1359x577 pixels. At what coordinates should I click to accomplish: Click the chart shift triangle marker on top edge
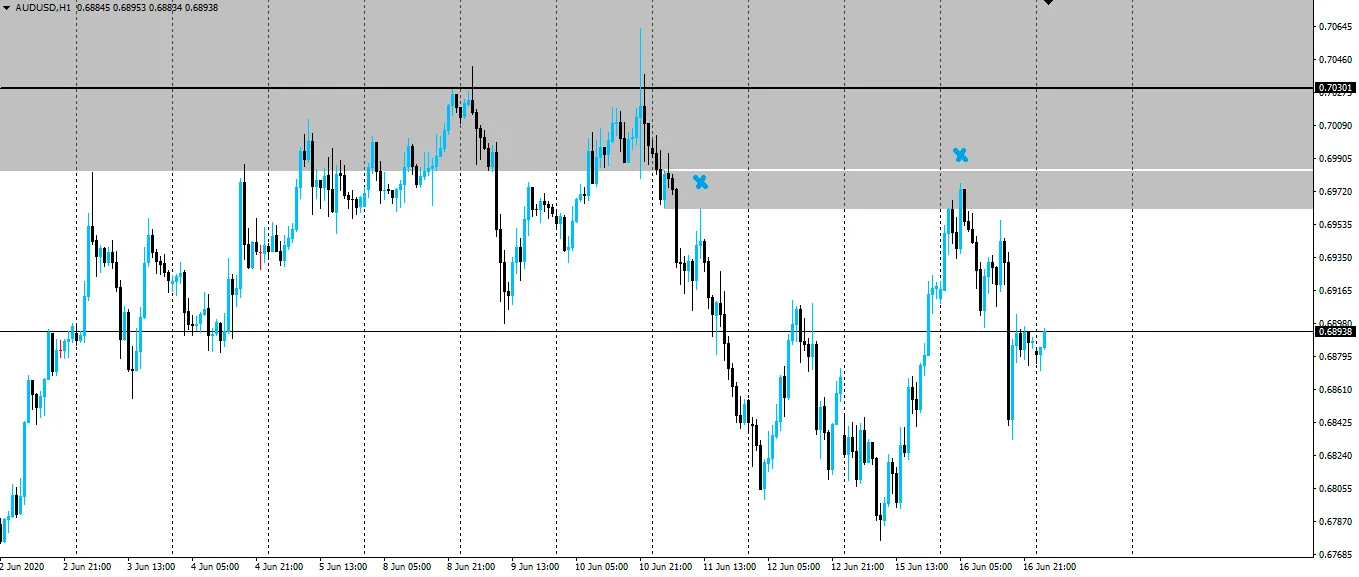click(1048, 3)
